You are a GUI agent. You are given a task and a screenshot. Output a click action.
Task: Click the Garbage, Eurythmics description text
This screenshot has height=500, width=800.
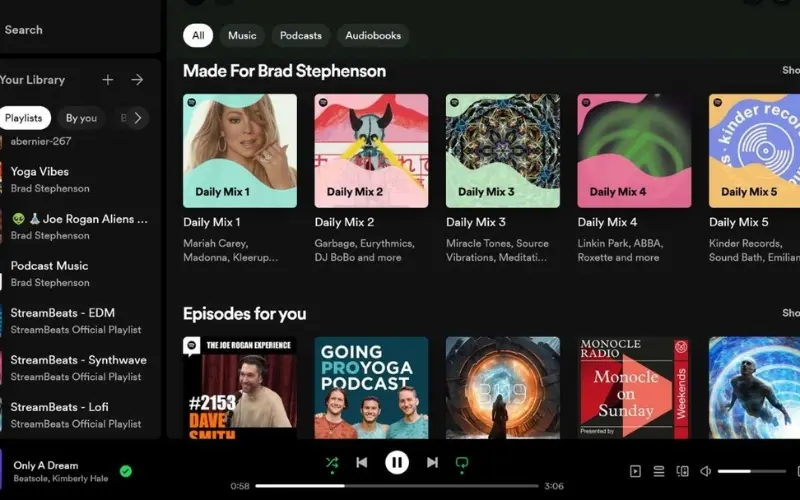[364, 251]
